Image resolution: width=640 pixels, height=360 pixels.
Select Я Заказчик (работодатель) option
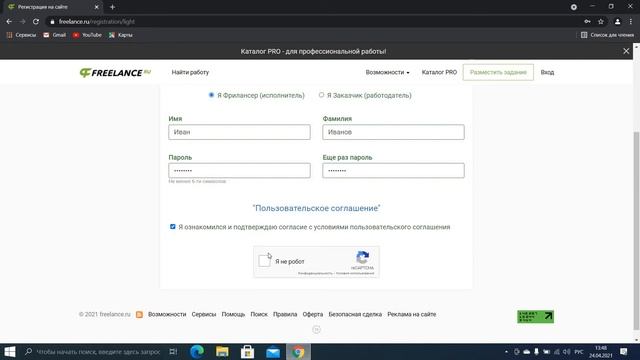321,95
